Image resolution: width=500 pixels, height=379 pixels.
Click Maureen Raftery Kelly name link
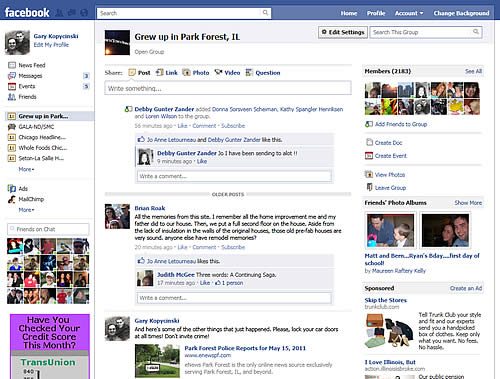pyautogui.click(x=399, y=271)
